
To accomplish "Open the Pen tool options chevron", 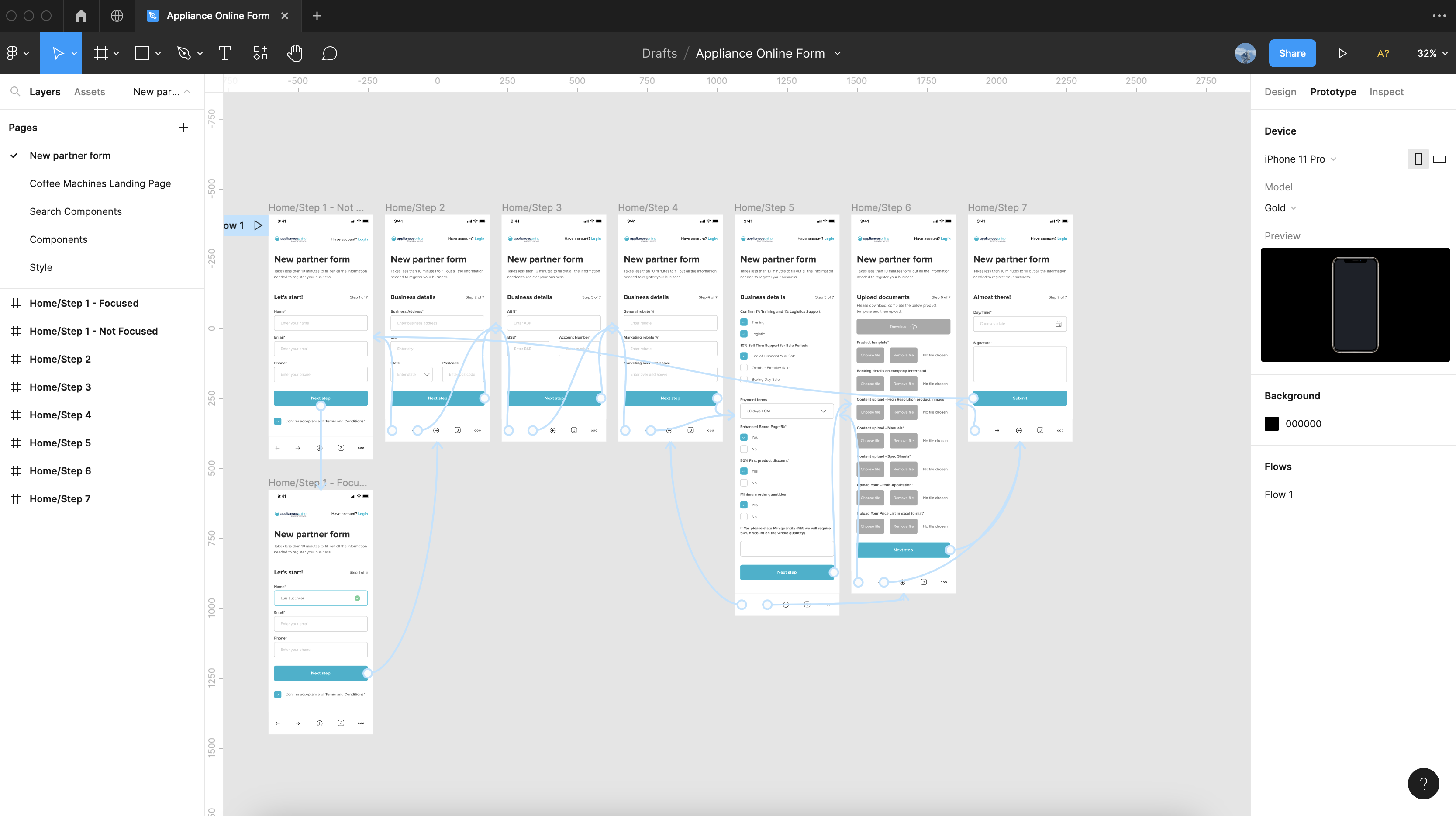I will pos(200,53).
